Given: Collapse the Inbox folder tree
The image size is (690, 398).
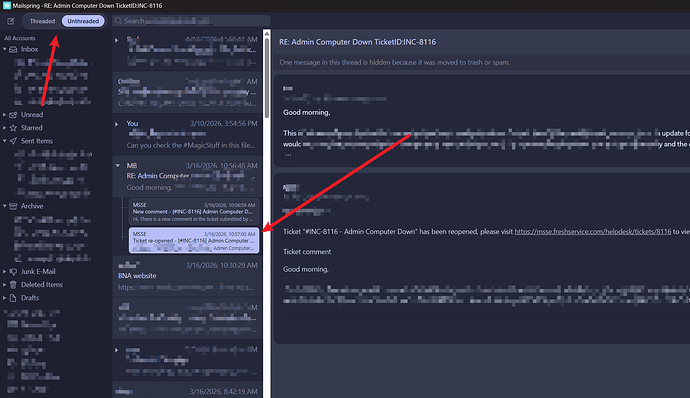Looking at the screenshot, I should [4, 49].
